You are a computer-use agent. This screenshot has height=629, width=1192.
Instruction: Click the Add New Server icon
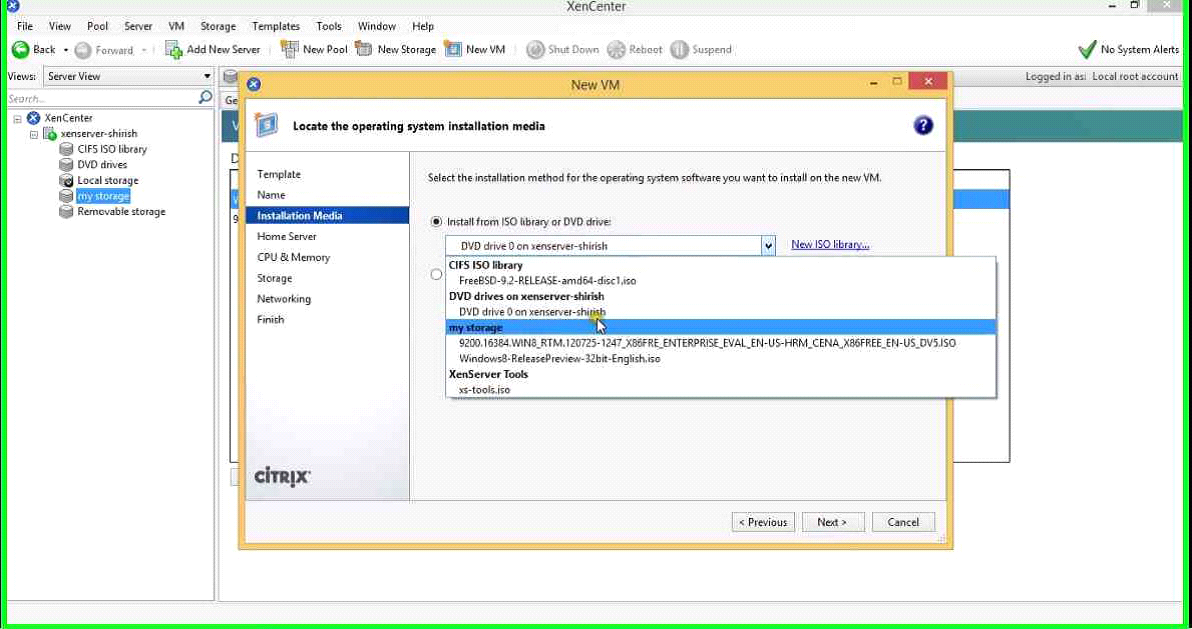click(x=174, y=50)
